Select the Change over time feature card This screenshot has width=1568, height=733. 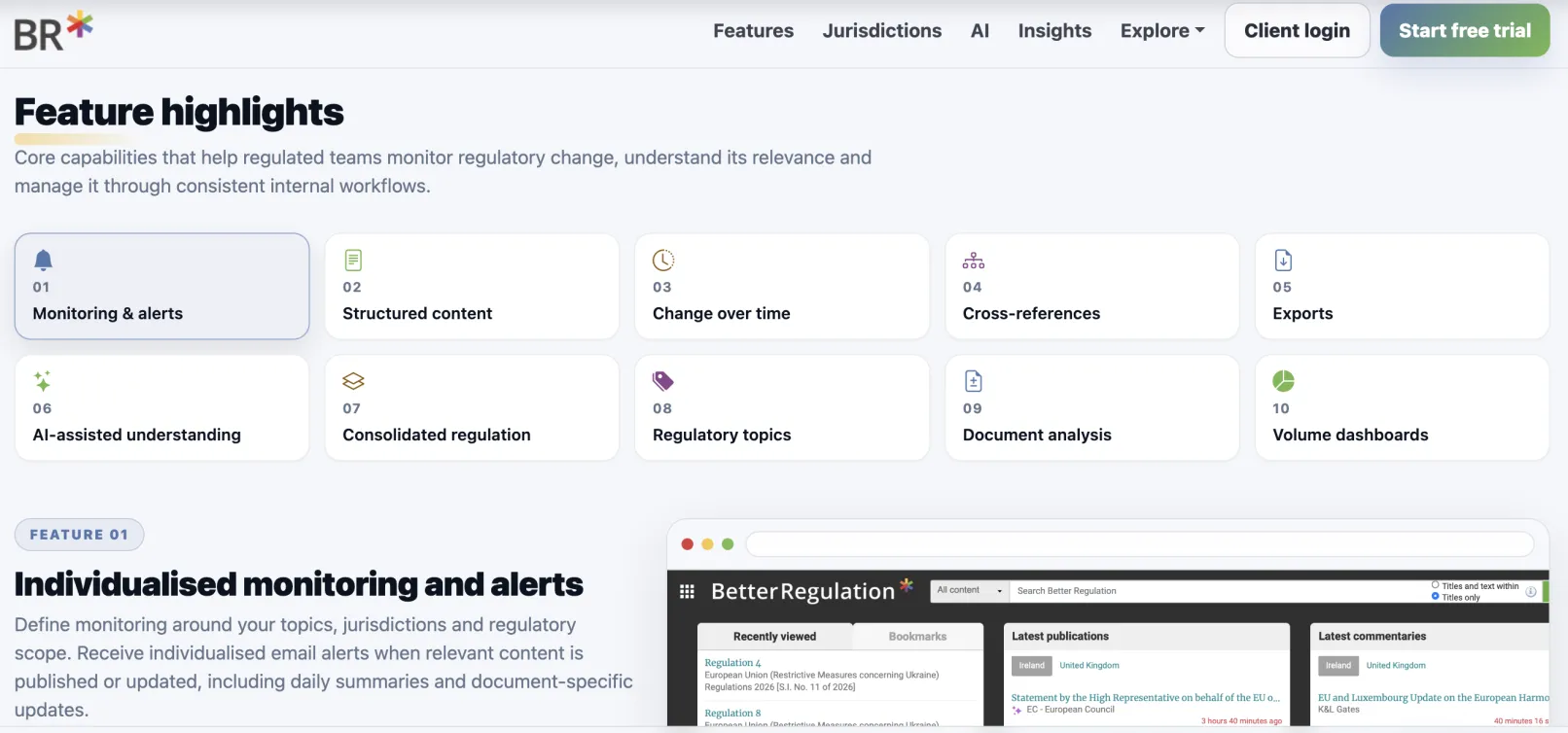tap(782, 286)
